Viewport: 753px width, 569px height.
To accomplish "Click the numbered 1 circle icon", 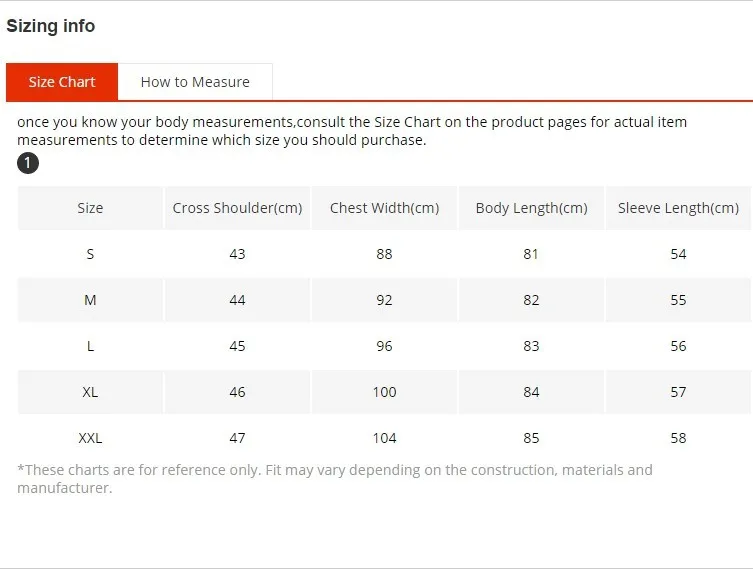I will [x=28, y=163].
